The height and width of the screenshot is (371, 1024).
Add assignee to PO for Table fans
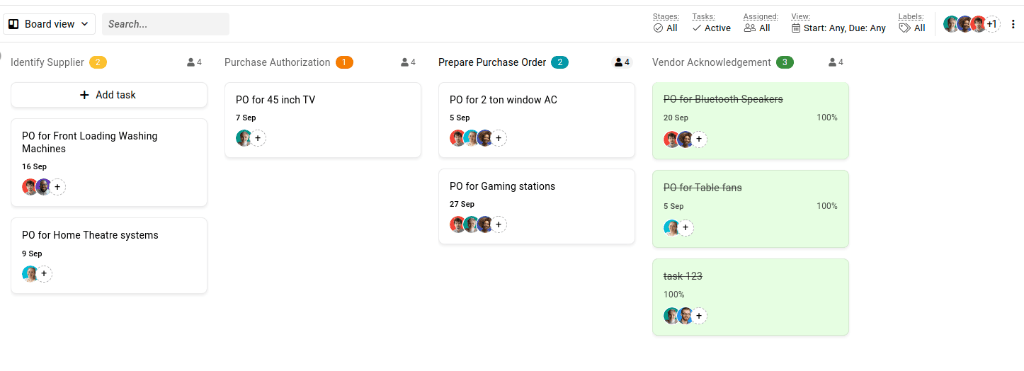(685, 227)
